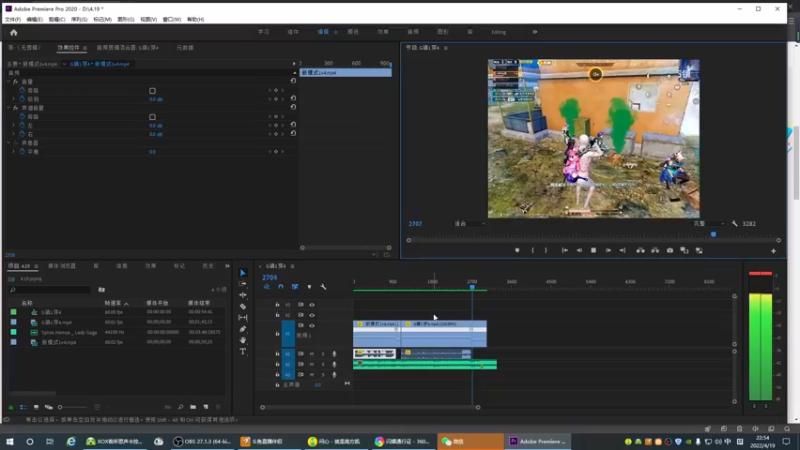Select Spiros Hamza _ Lady Gaga audio item
The image size is (800, 450).
[69, 332]
